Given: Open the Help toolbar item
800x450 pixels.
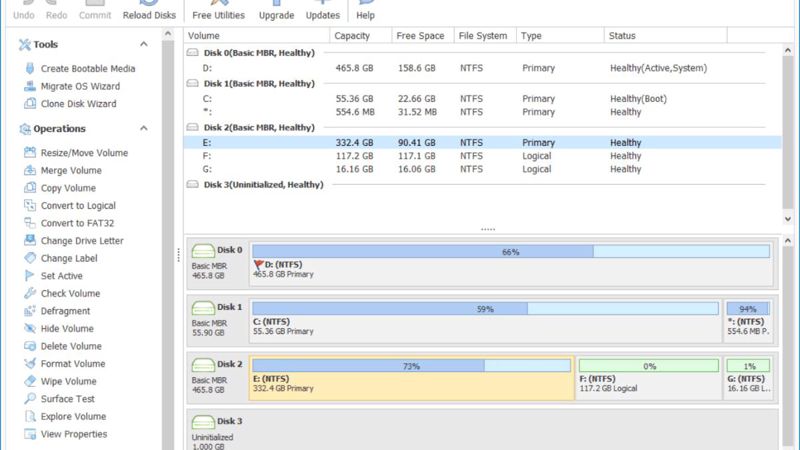Looking at the screenshot, I should [365, 10].
